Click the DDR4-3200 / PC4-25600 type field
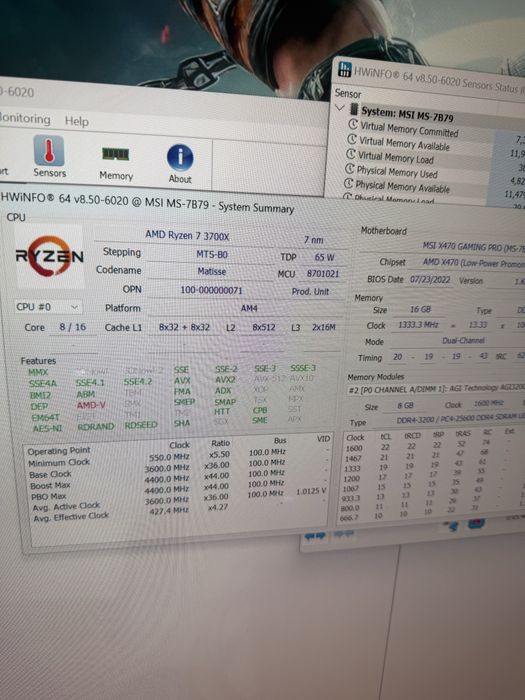The height and width of the screenshot is (700, 525). point(460,421)
